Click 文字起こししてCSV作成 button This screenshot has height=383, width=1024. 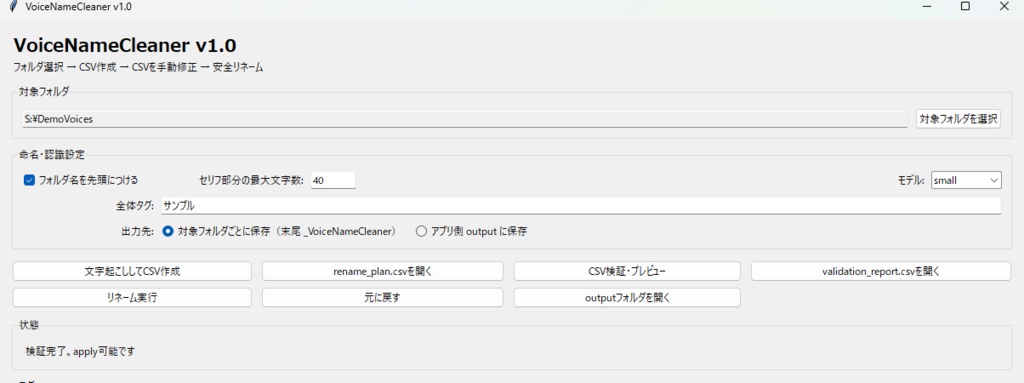(132, 271)
